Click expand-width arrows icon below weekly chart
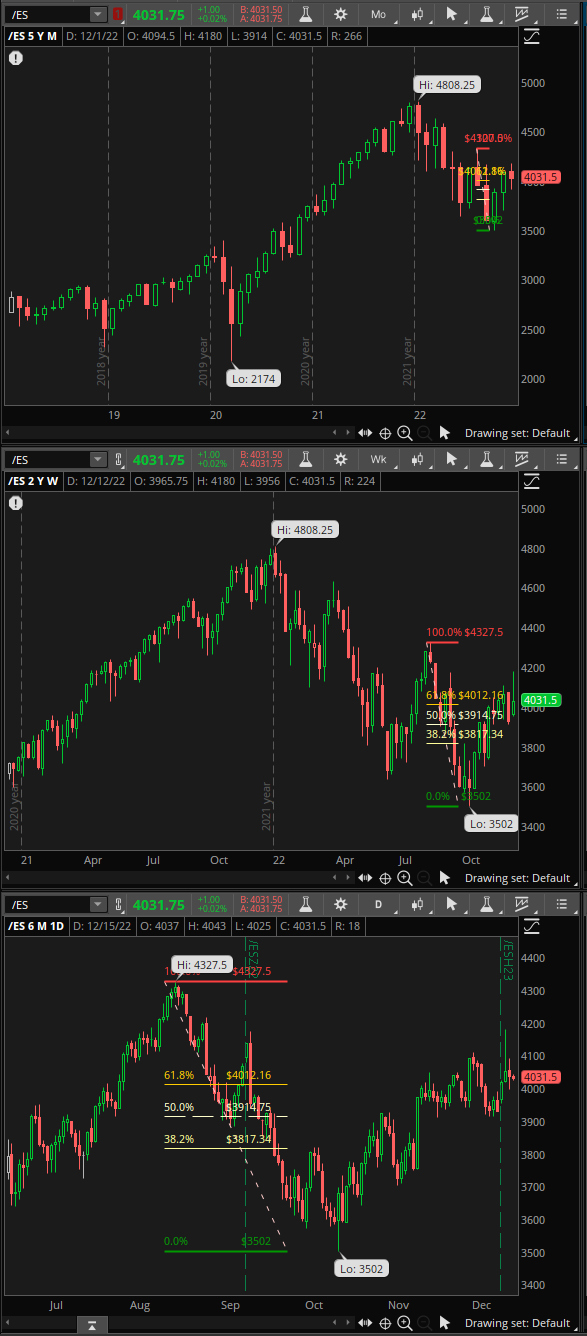This screenshot has height=1336, width=587. (x=365, y=878)
